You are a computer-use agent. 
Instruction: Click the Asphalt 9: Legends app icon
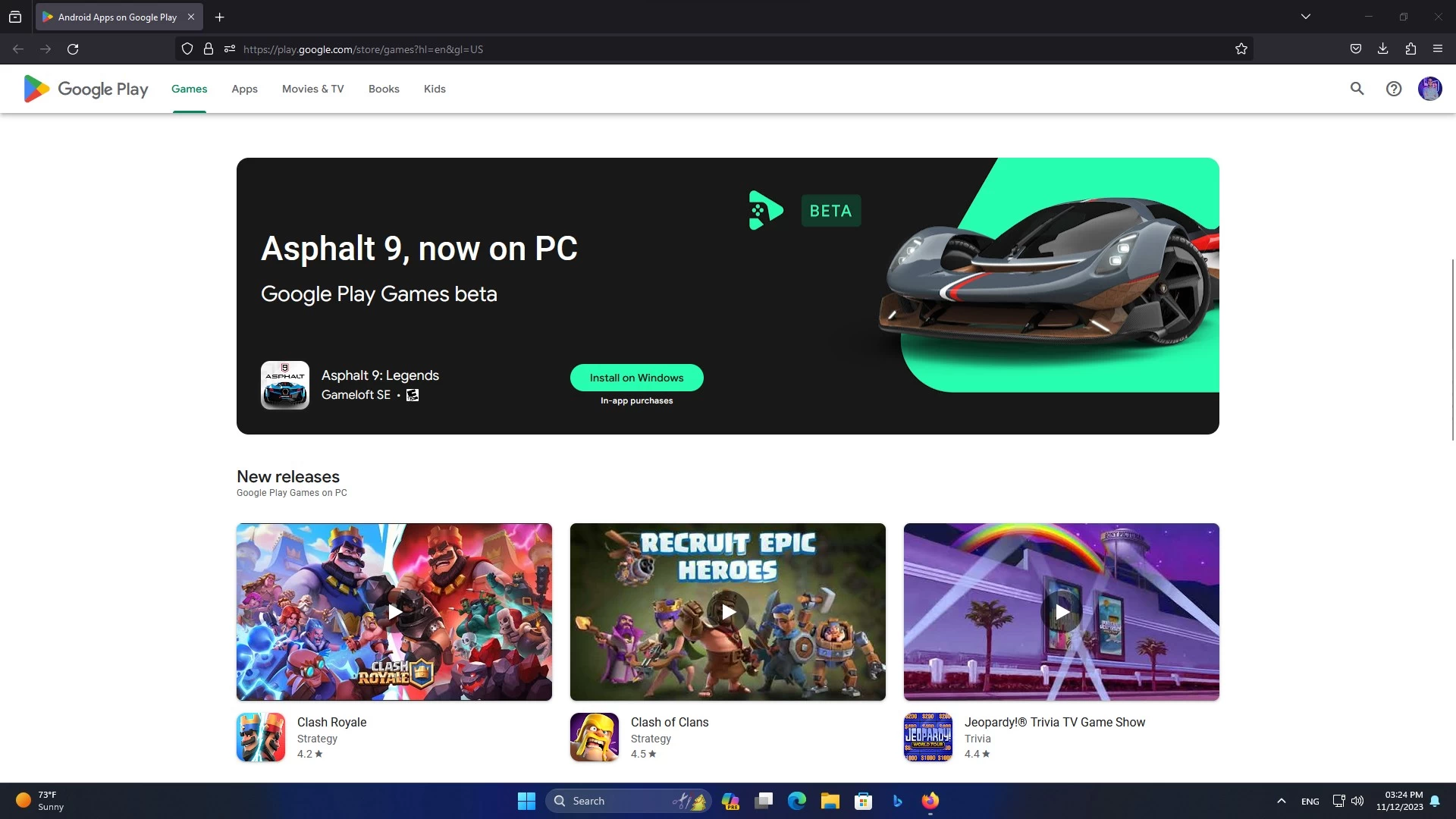point(285,385)
